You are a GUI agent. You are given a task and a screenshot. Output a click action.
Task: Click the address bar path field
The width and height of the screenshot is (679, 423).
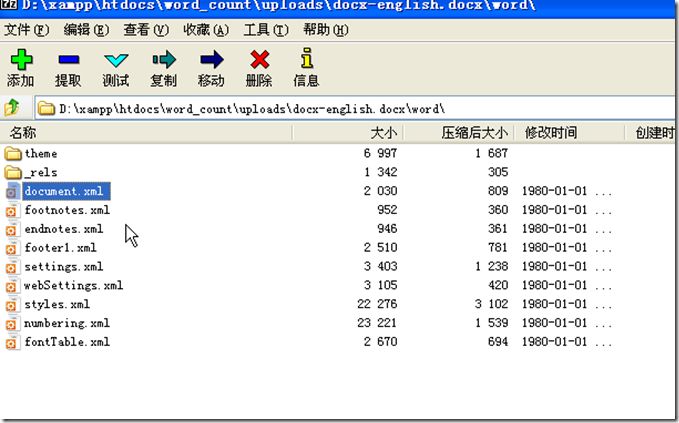point(355,108)
